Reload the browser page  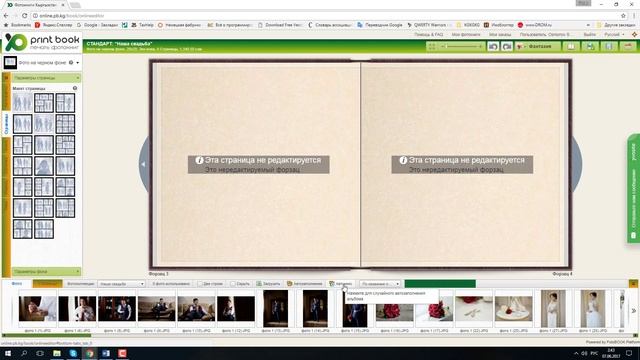point(24,16)
